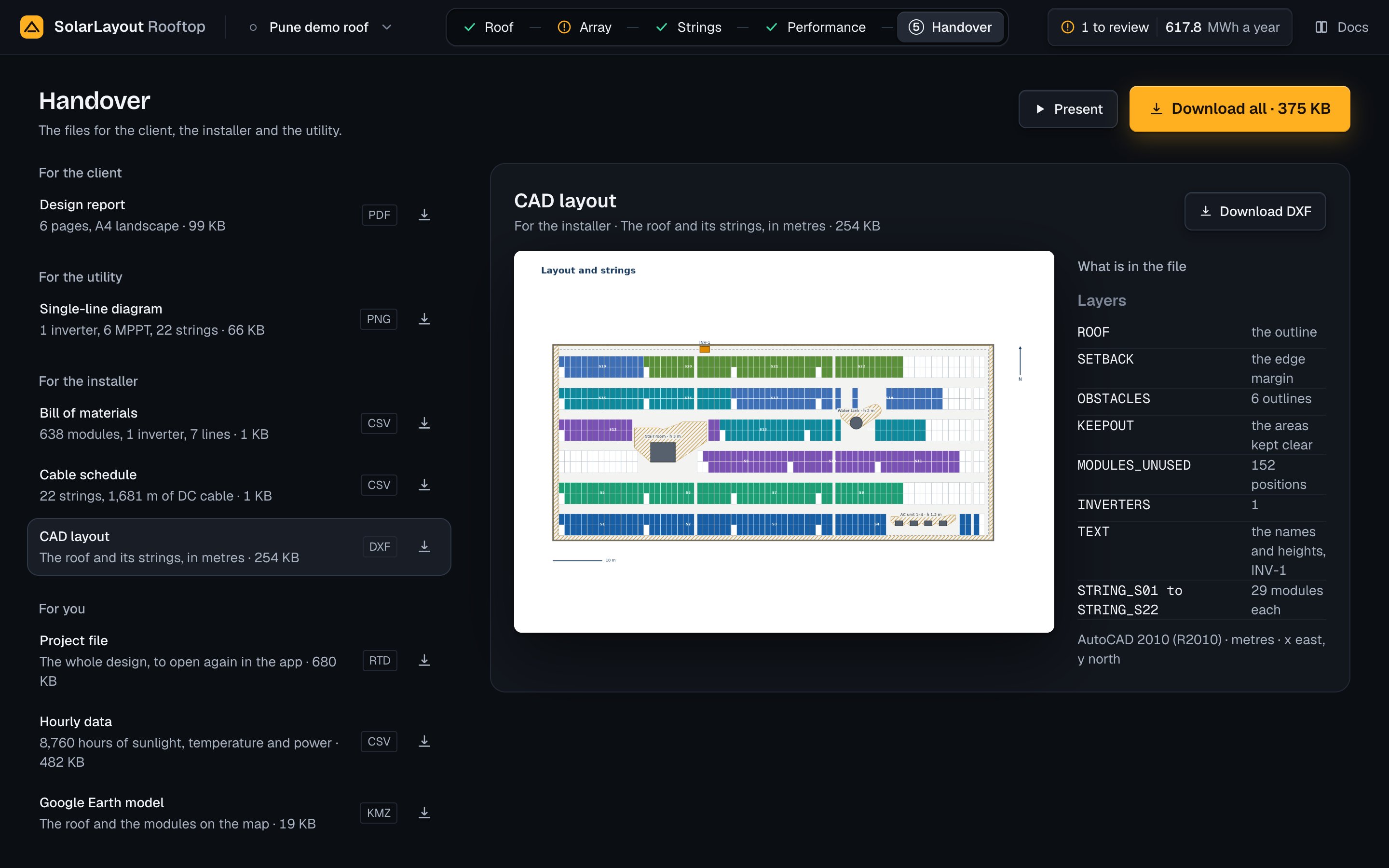The width and height of the screenshot is (1389, 868).
Task: Expand the Pune demo roof project dropdown
Action: pos(321,27)
